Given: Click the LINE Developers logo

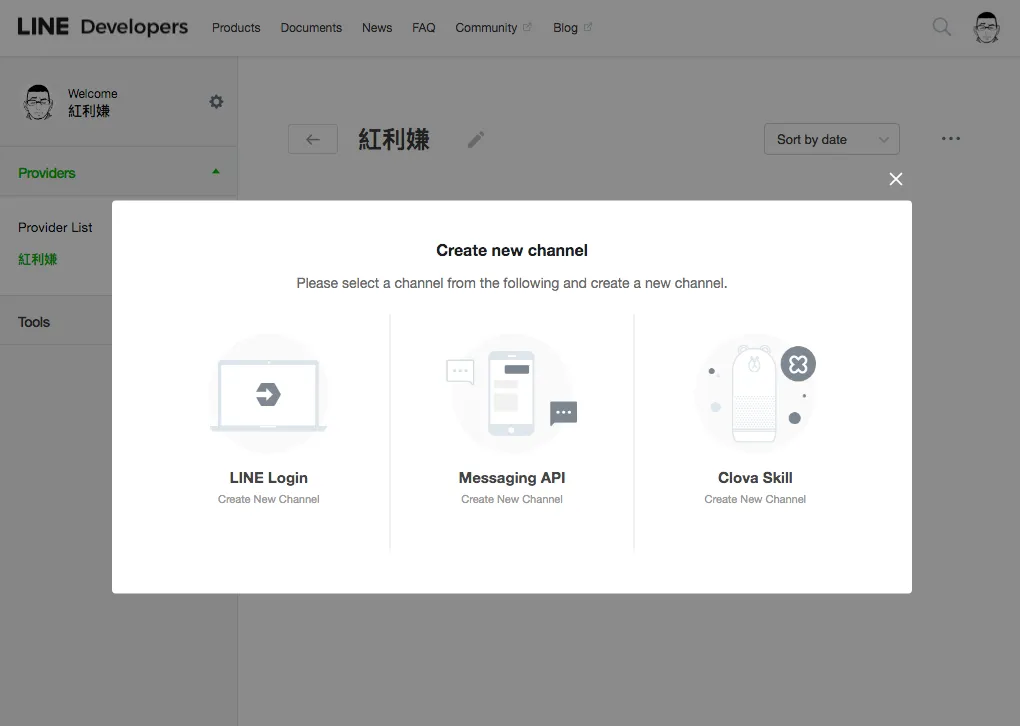Looking at the screenshot, I should [102, 27].
